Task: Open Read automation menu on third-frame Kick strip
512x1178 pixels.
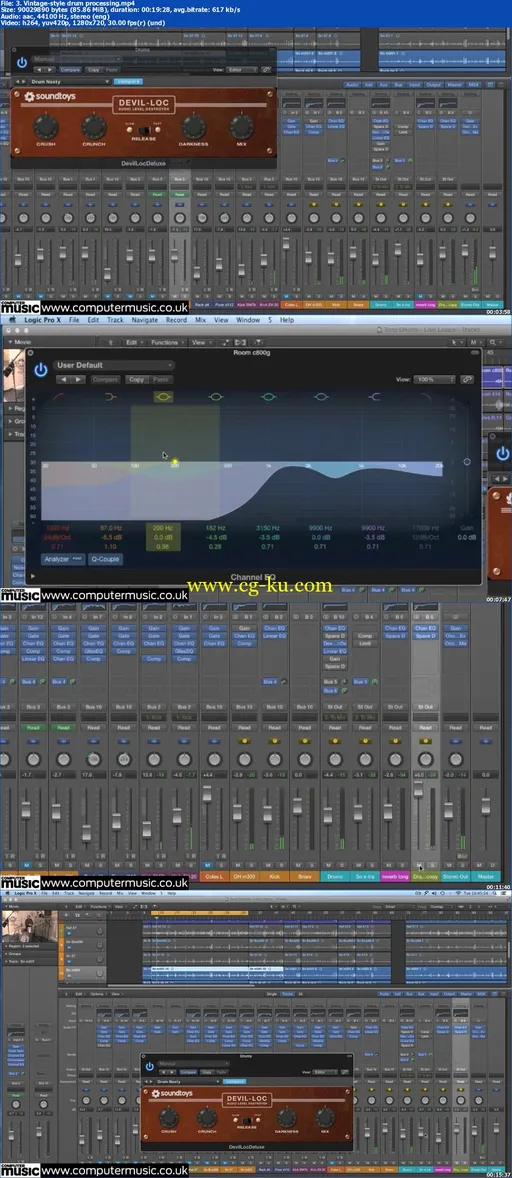Action: (x=275, y=727)
